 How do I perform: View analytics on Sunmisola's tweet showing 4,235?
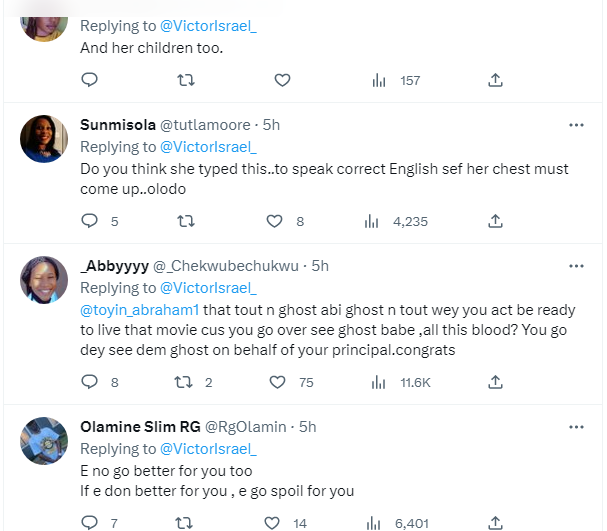371,221
